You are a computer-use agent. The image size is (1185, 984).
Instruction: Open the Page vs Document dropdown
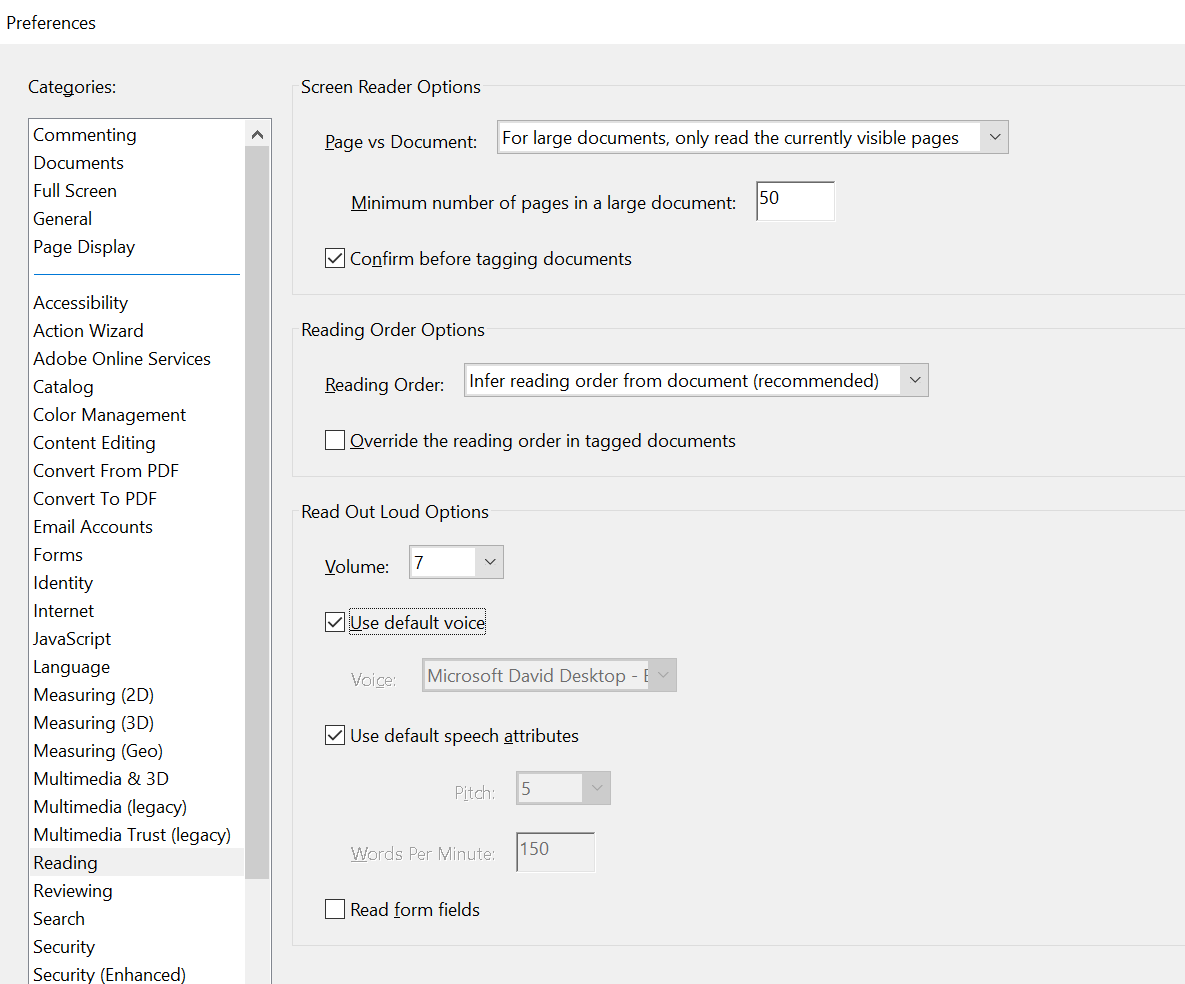pos(995,137)
